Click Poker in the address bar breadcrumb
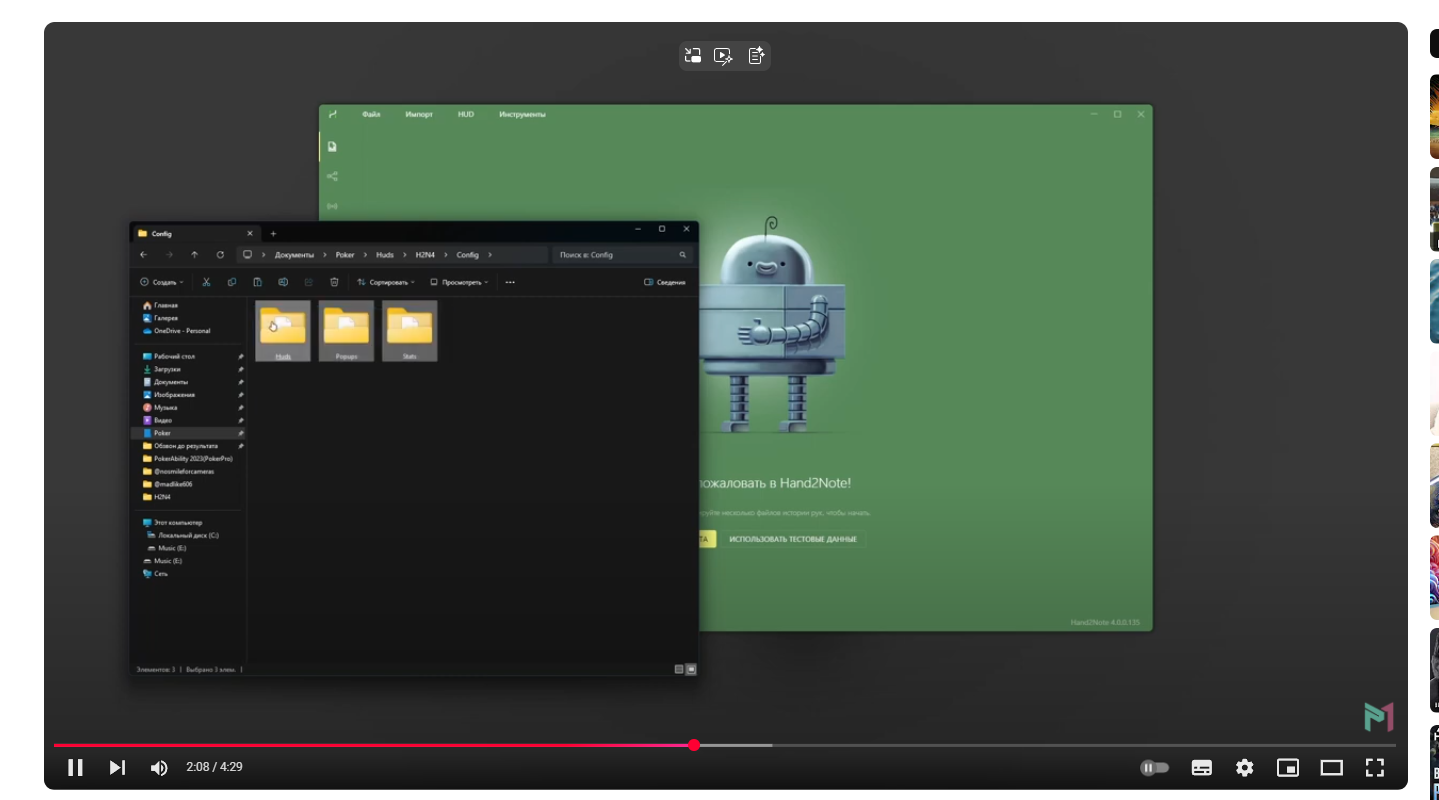The height and width of the screenshot is (800, 1439). click(x=345, y=255)
